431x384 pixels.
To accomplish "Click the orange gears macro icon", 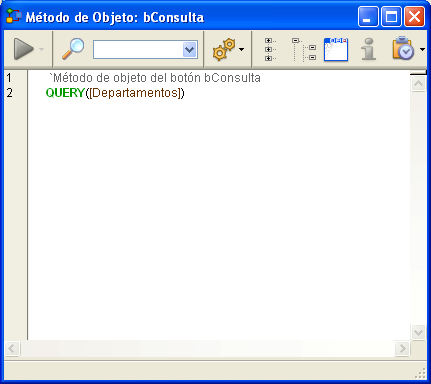I will point(224,49).
